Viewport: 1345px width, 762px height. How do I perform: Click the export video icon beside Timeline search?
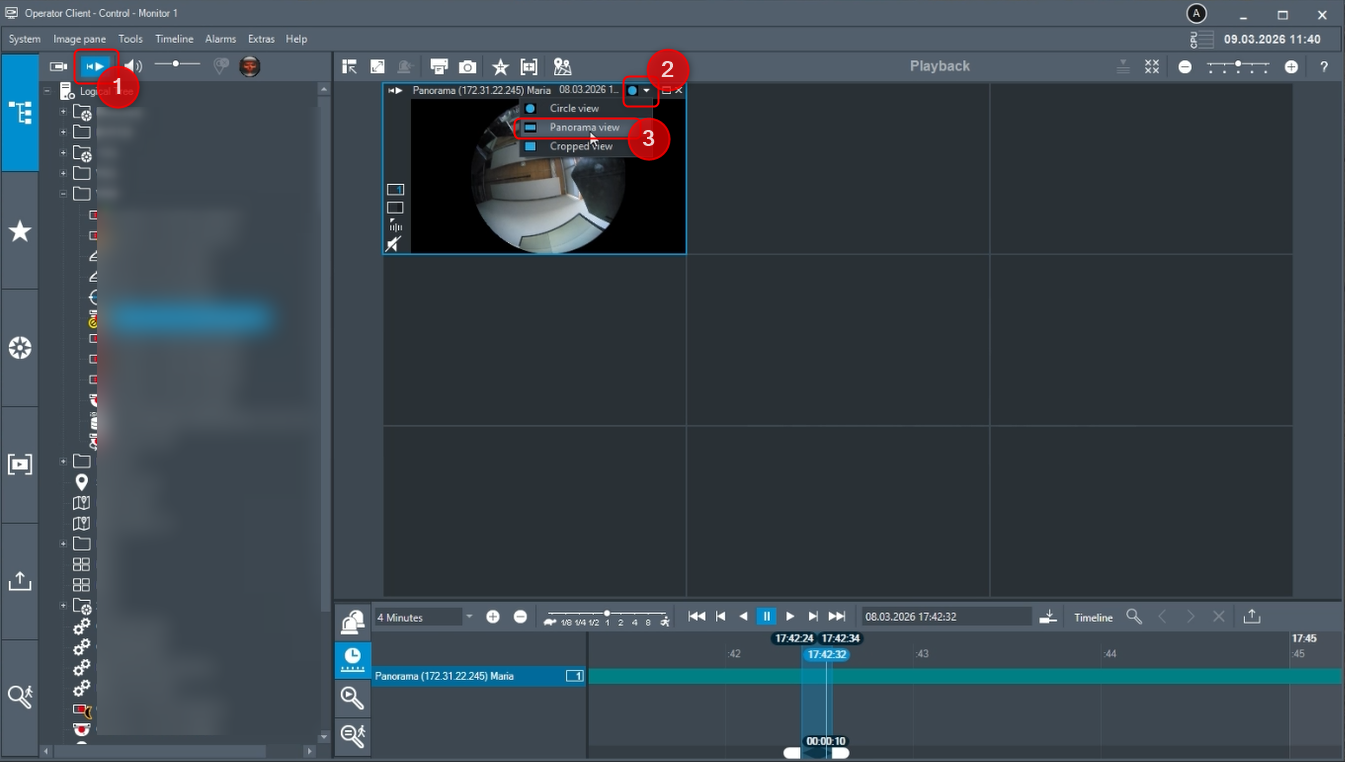[x=1252, y=617]
